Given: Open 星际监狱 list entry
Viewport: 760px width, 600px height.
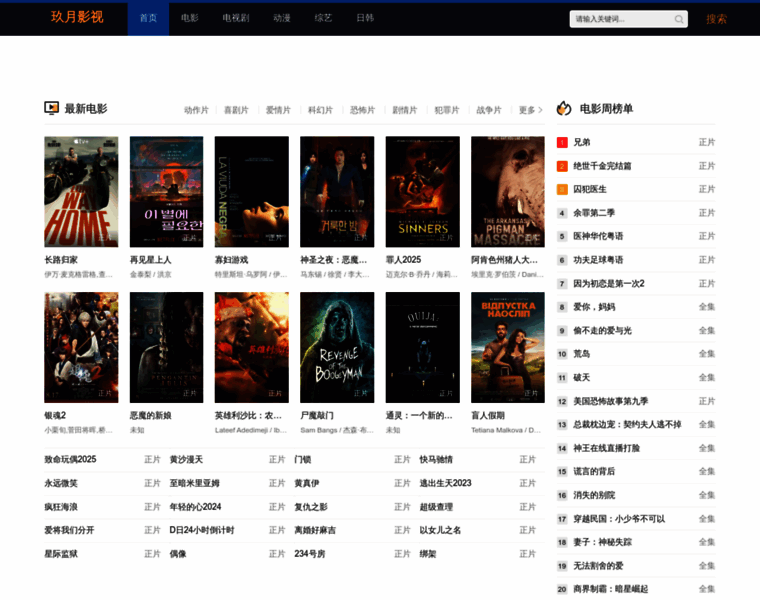Looking at the screenshot, I should tap(61, 554).
